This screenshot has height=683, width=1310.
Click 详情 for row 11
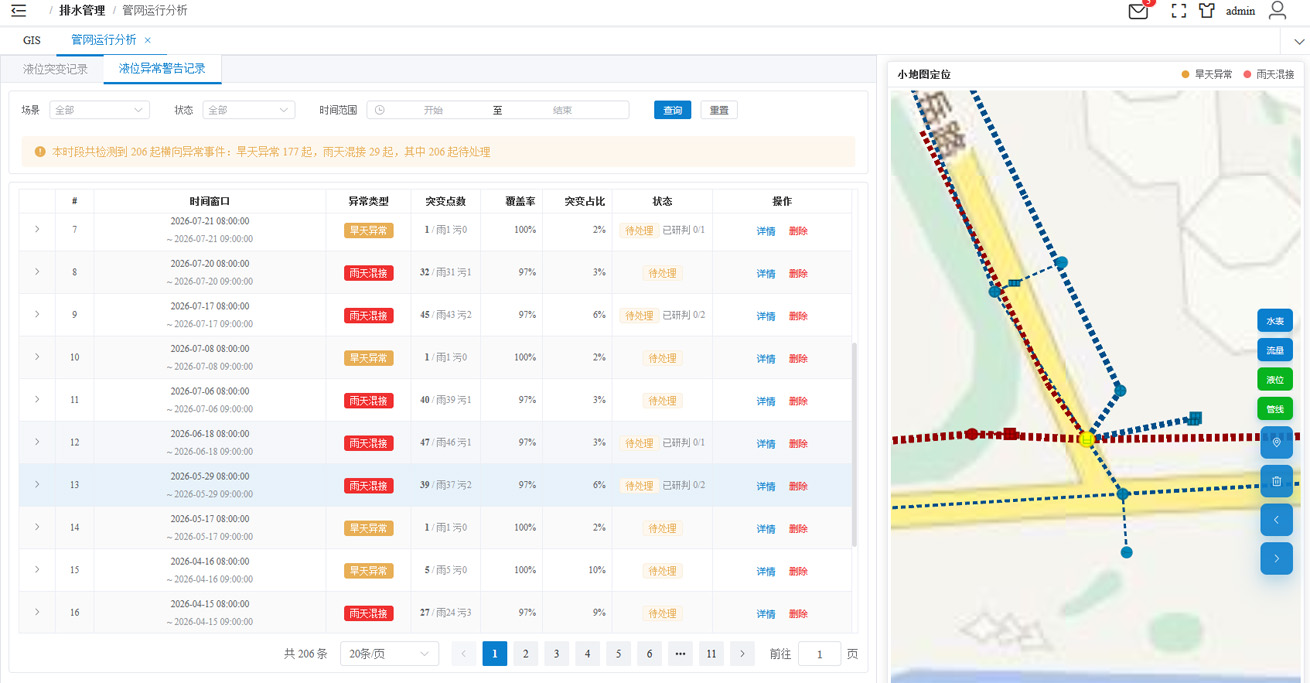click(766, 401)
